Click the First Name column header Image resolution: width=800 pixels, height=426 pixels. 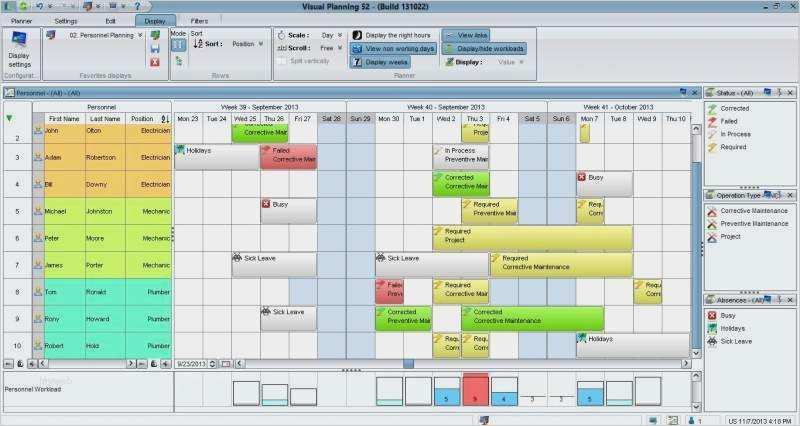pos(64,118)
